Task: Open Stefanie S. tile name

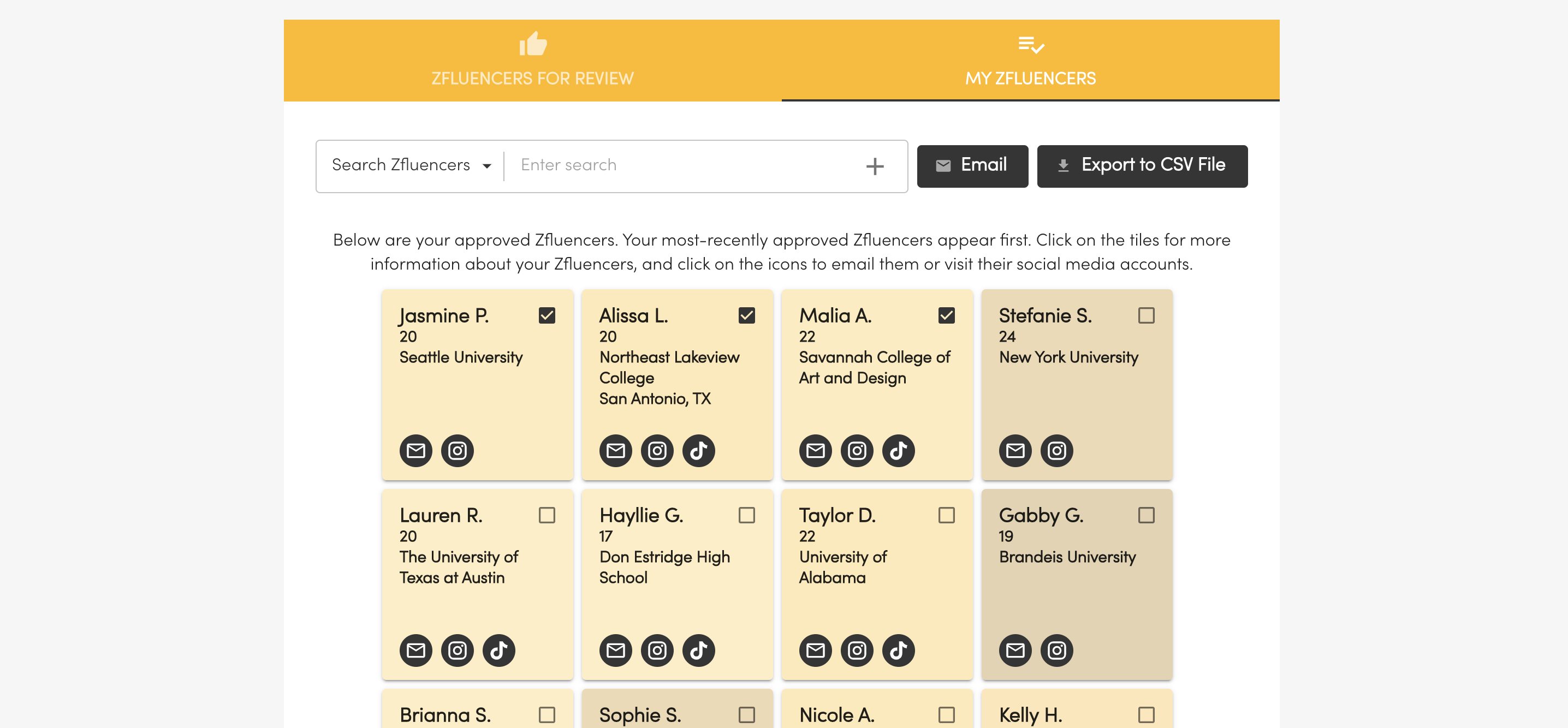Action: pyautogui.click(x=1044, y=315)
